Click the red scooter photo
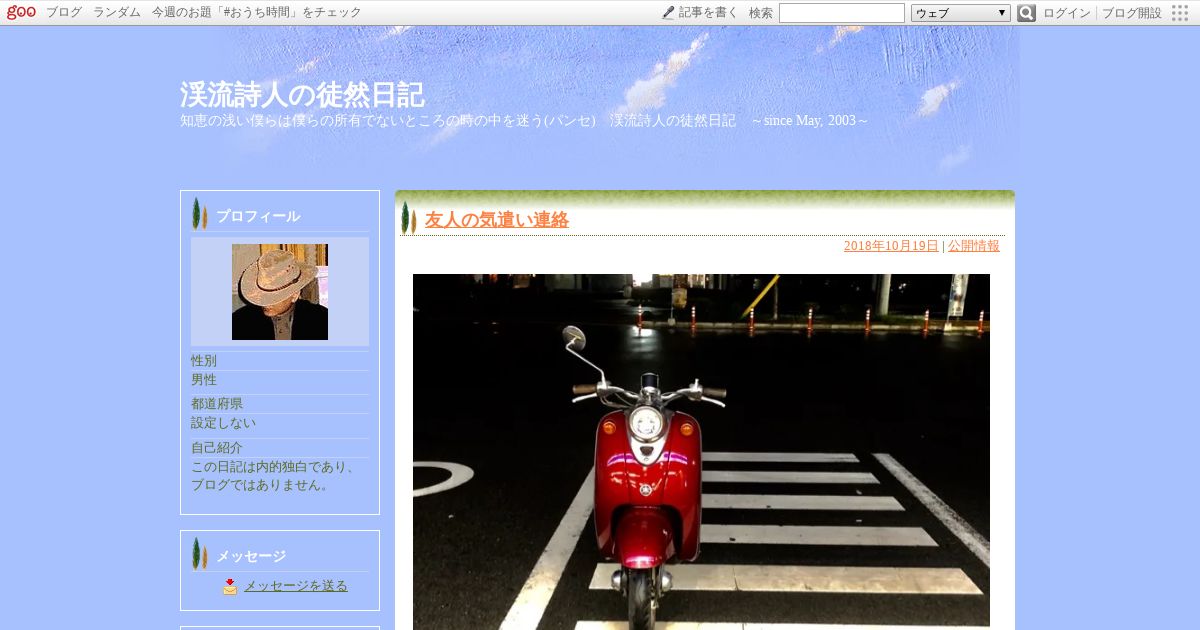1200x630 pixels. click(701, 452)
